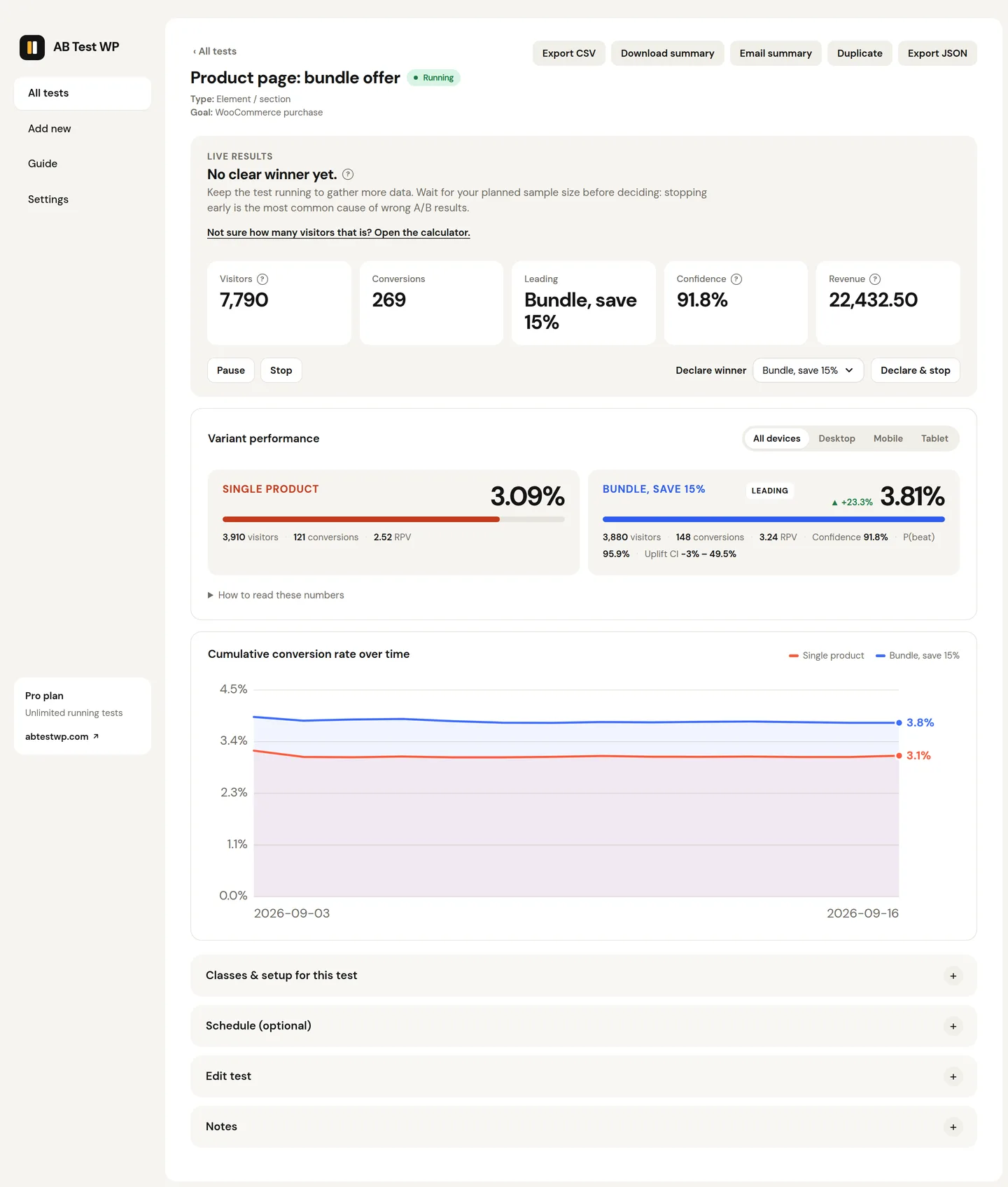Image resolution: width=1008 pixels, height=1187 pixels.
Task: Click plus icon on Notes row
Action: click(953, 1127)
